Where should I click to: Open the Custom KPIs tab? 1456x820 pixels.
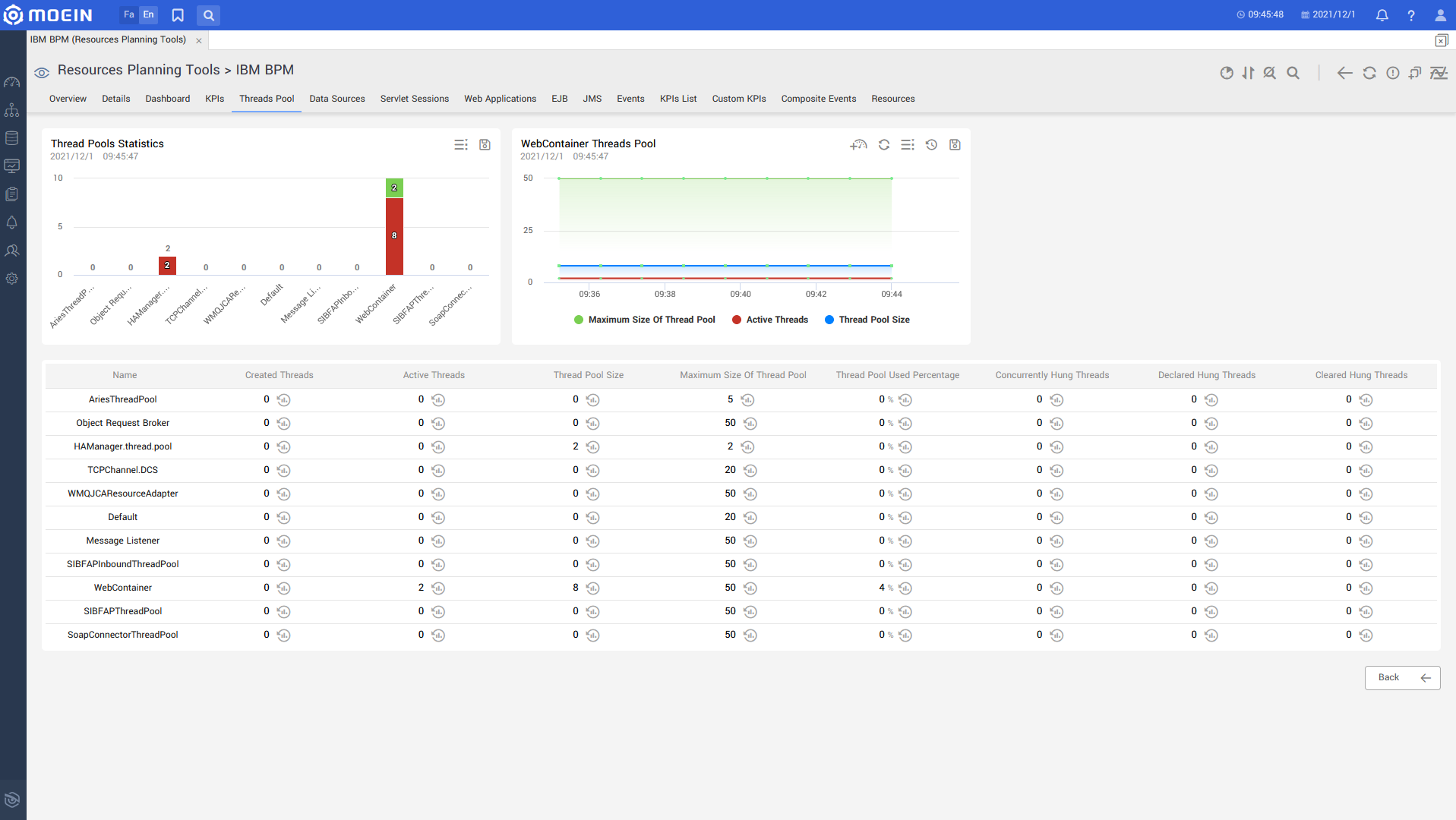point(739,99)
